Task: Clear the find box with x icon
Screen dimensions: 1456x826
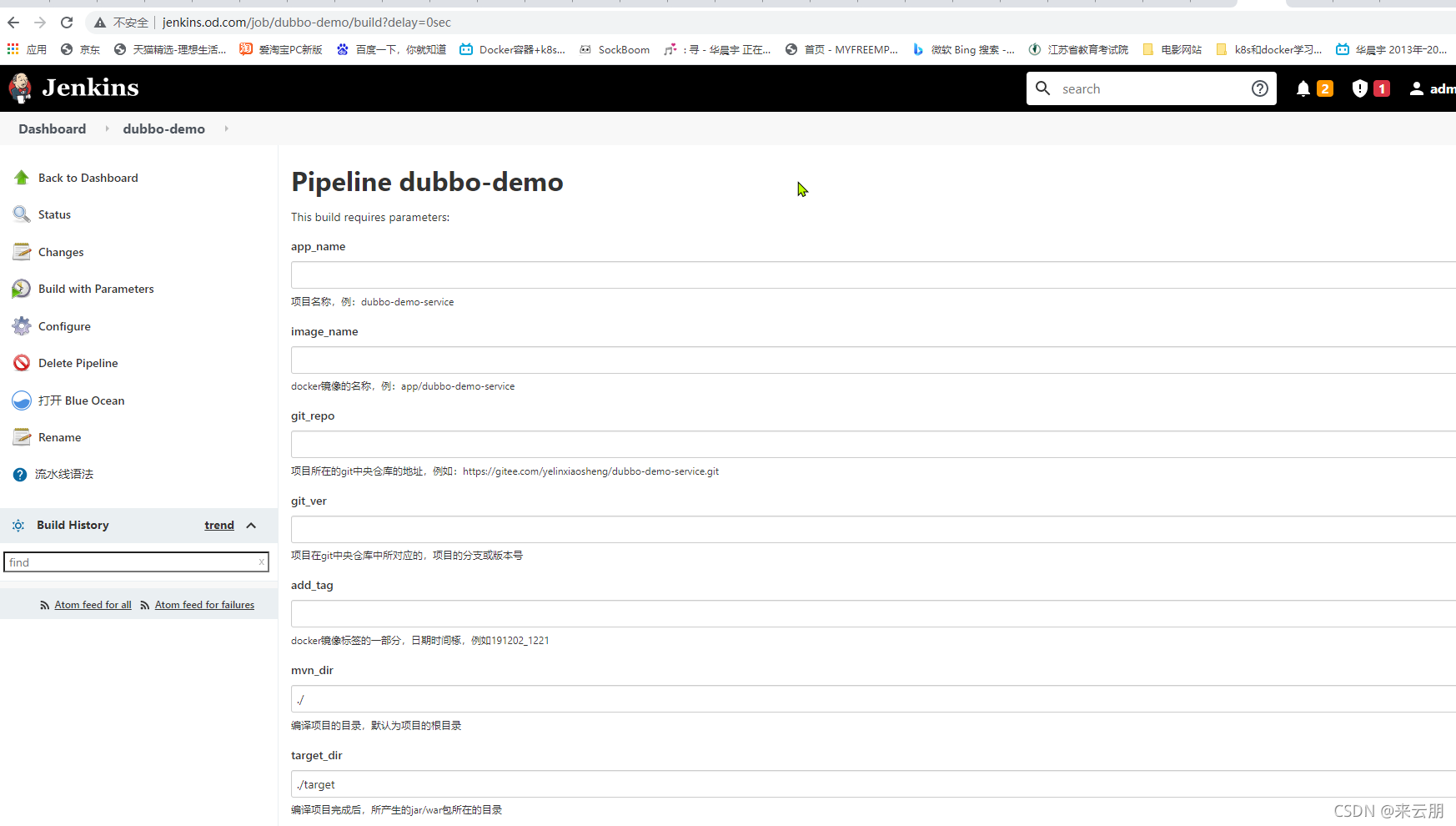Action: (x=261, y=562)
